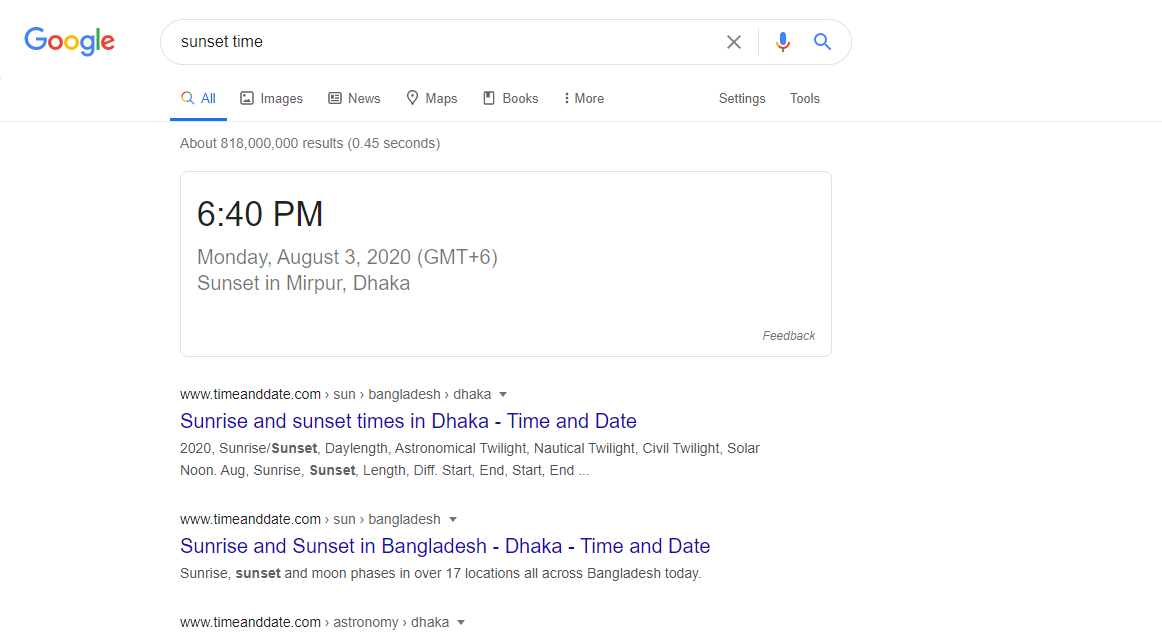Switch to the News tab
Image resolution: width=1162 pixels, height=633 pixels.
point(354,98)
